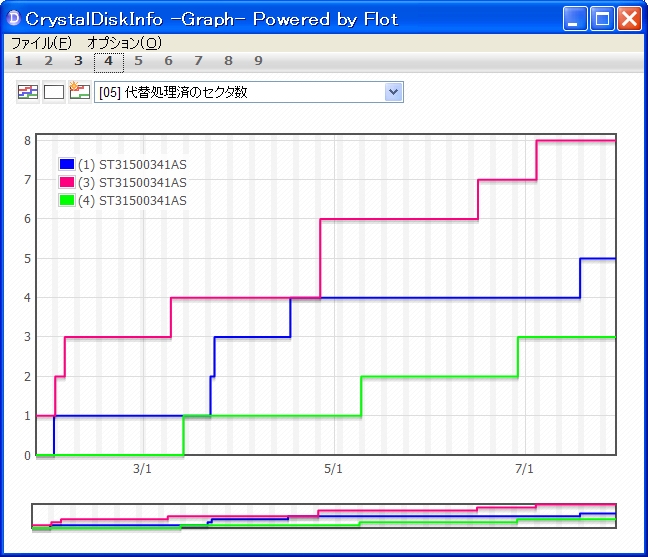Click the blue legend swatch for disk (1)
648x557 pixels.
coord(67,164)
